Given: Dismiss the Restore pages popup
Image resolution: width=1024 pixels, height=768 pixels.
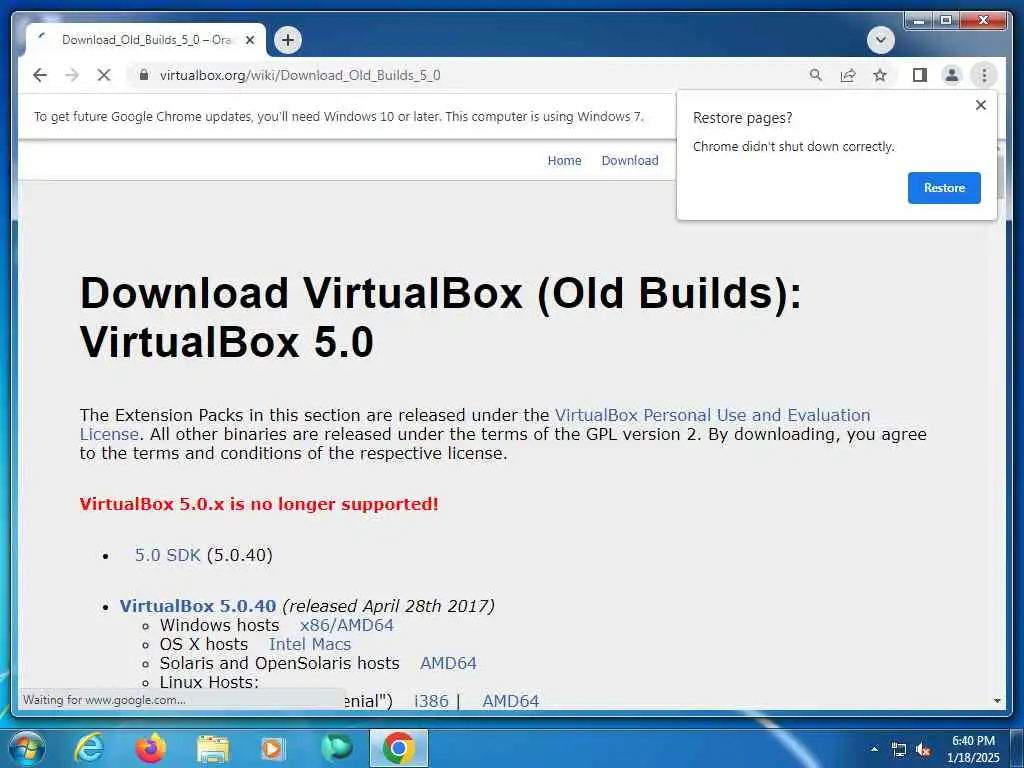Looking at the screenshot, I should pos(980,105).
